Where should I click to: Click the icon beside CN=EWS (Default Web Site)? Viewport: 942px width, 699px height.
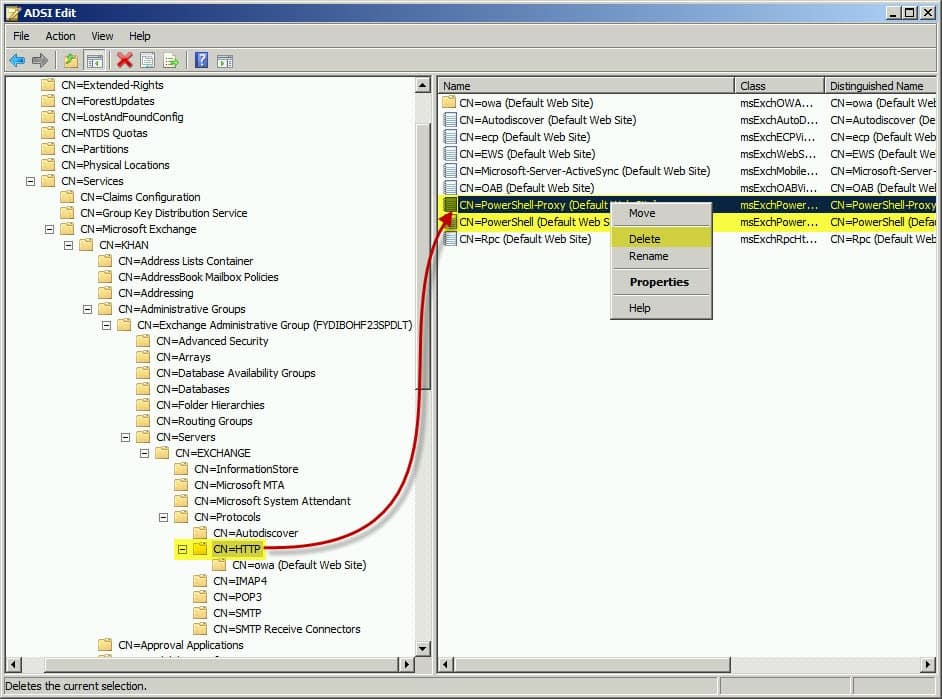pyautogui.click(x=449, y=154)
